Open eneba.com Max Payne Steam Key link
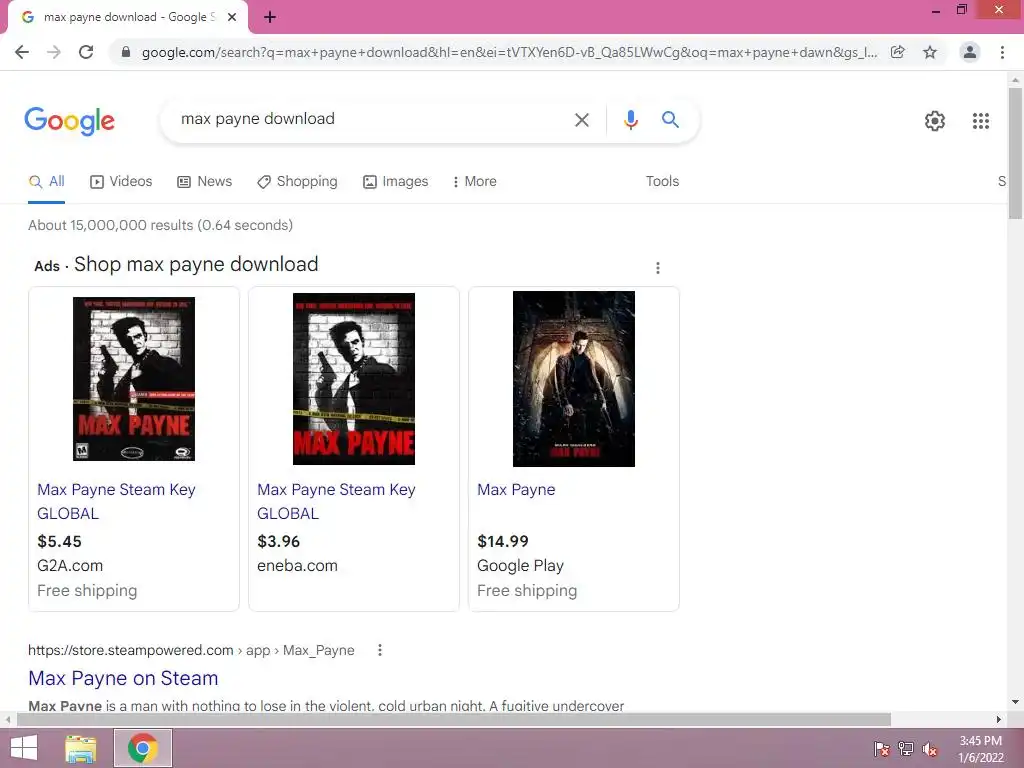The width and height of the screenshot is (1024, 768). pos(336,502)
